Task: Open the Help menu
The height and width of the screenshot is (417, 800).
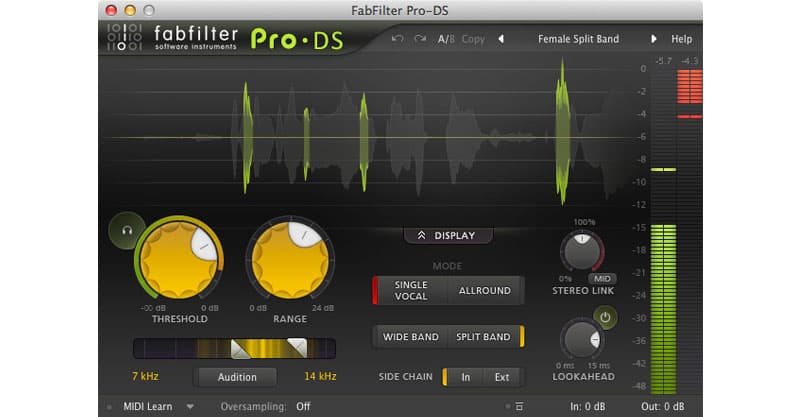Action: tap(681, 39)
